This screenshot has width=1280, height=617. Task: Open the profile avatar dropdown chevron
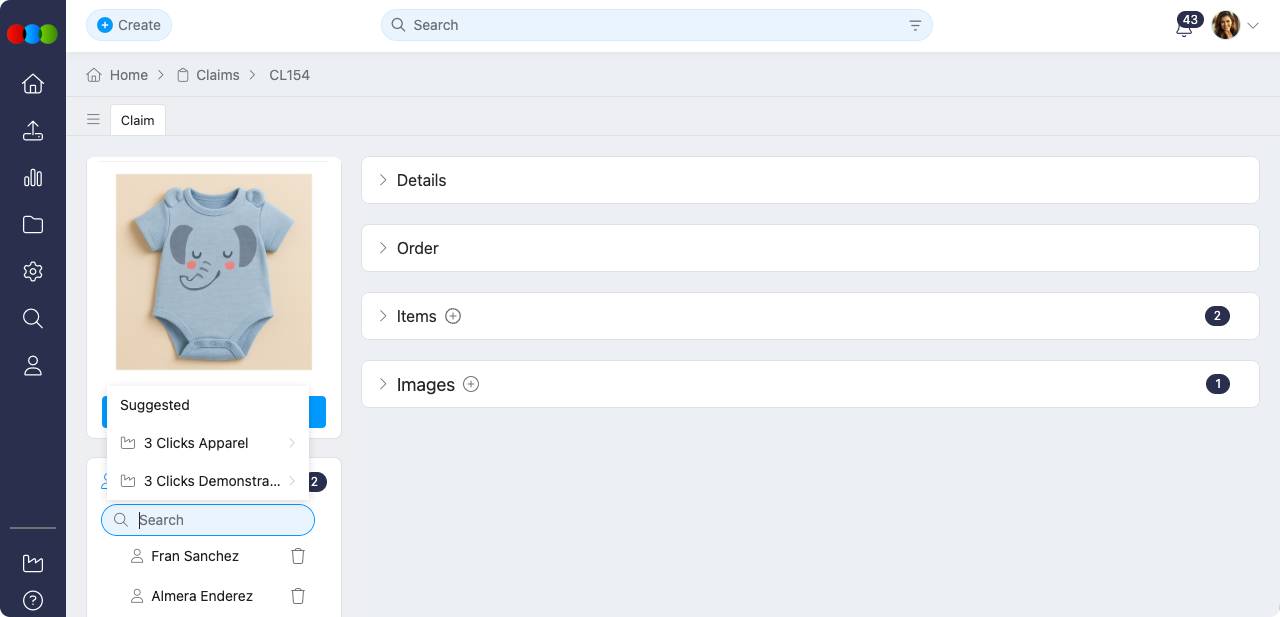coord(1255,25)
